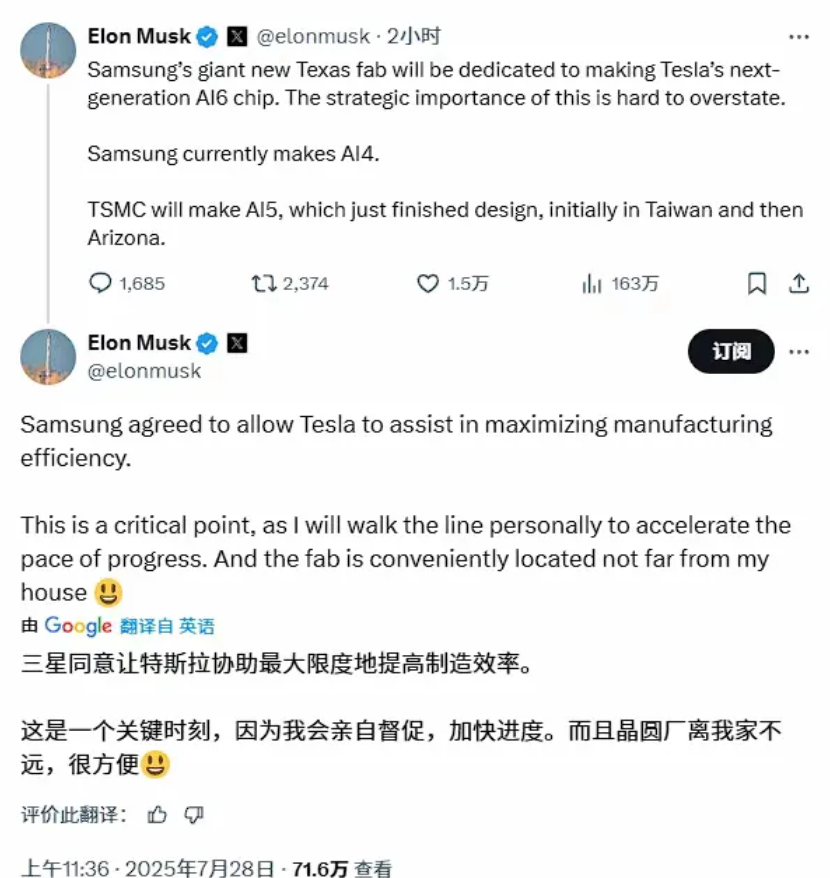
Task: Repost the first tweet
Action: (x=265, y=284)
